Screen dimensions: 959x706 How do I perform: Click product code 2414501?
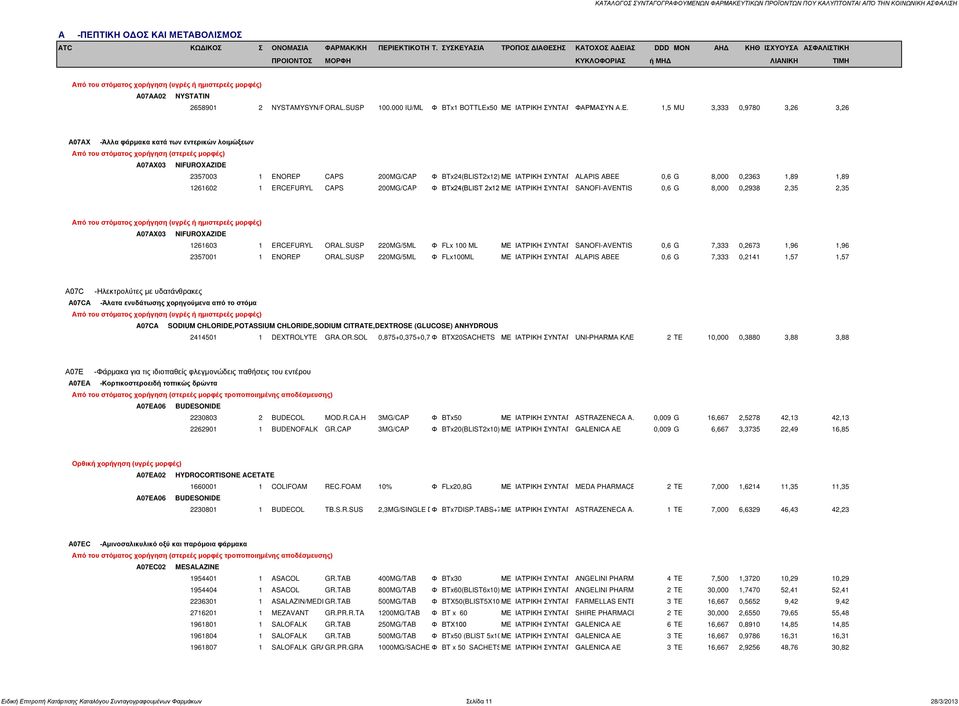tap(203, 338)
